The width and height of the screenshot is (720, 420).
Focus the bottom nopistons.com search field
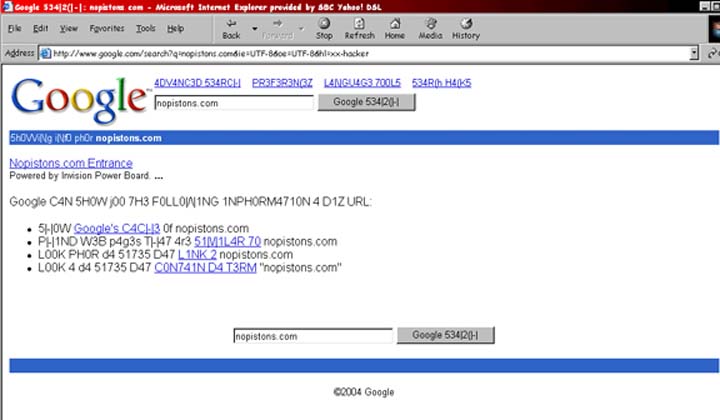click(312, 336)
